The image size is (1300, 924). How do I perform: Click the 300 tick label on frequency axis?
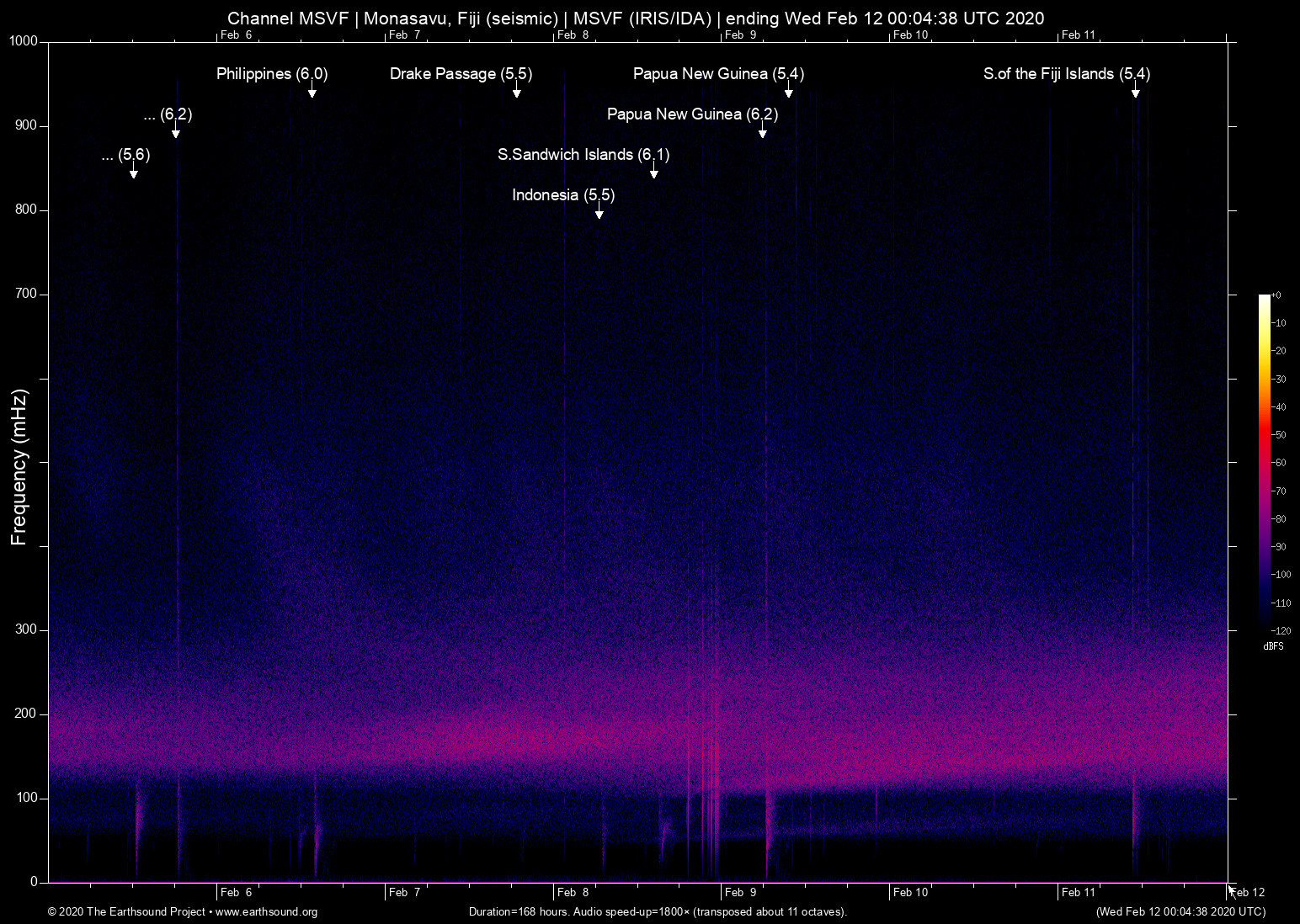tap(26, 629)
